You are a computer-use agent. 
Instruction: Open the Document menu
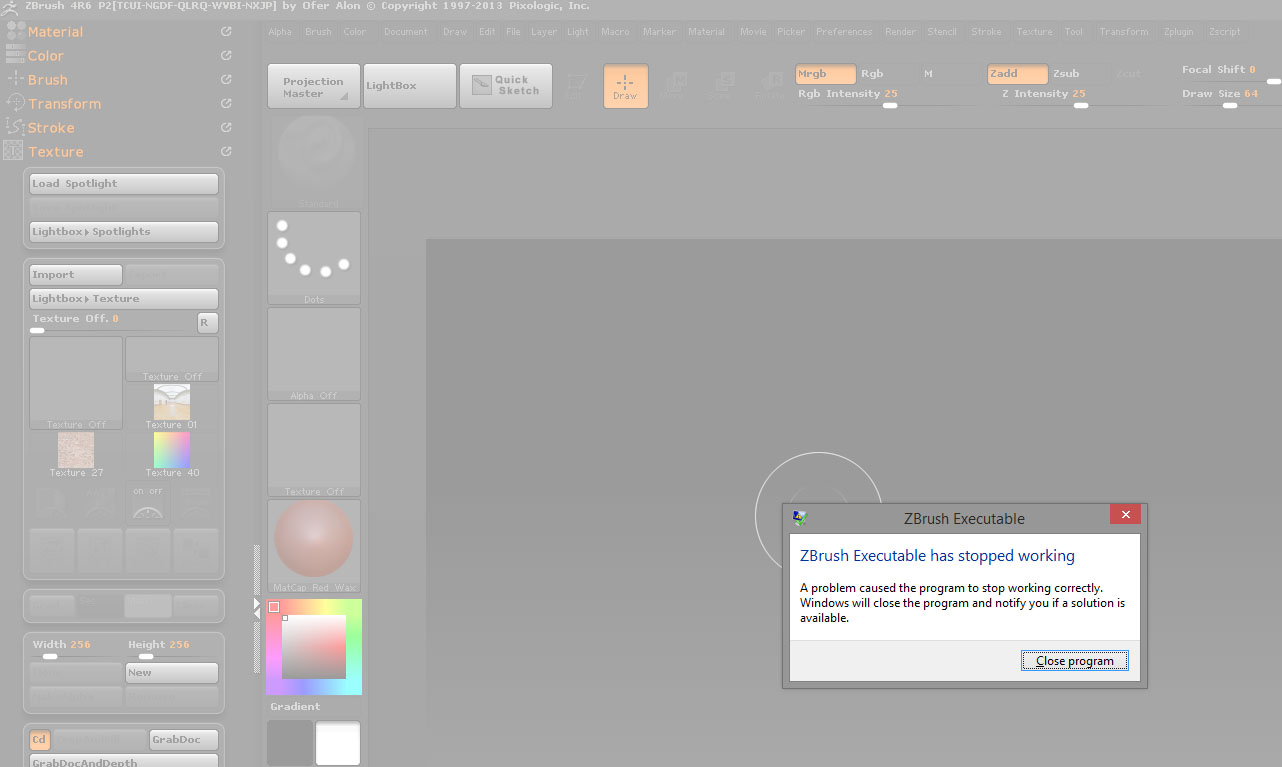coord(405,32)
